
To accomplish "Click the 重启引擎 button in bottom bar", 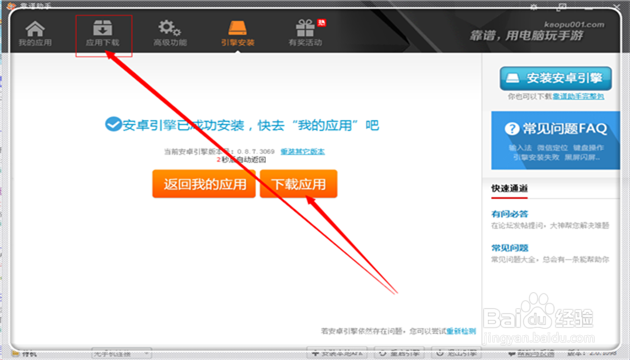I will (399, 353).
